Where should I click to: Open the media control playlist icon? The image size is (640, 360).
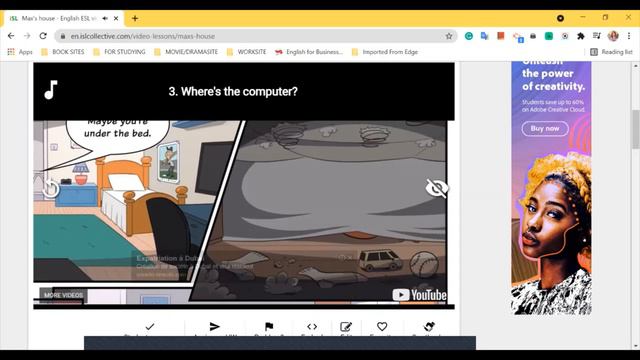[x=597, y=36]
